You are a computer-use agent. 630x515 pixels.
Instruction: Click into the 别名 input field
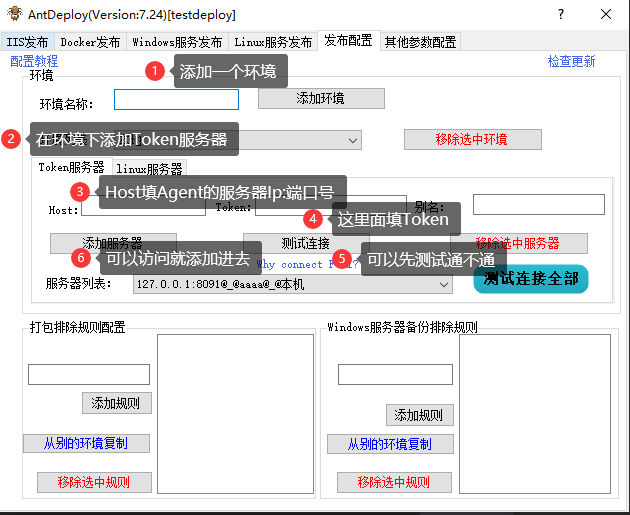[x=538, y=204]
